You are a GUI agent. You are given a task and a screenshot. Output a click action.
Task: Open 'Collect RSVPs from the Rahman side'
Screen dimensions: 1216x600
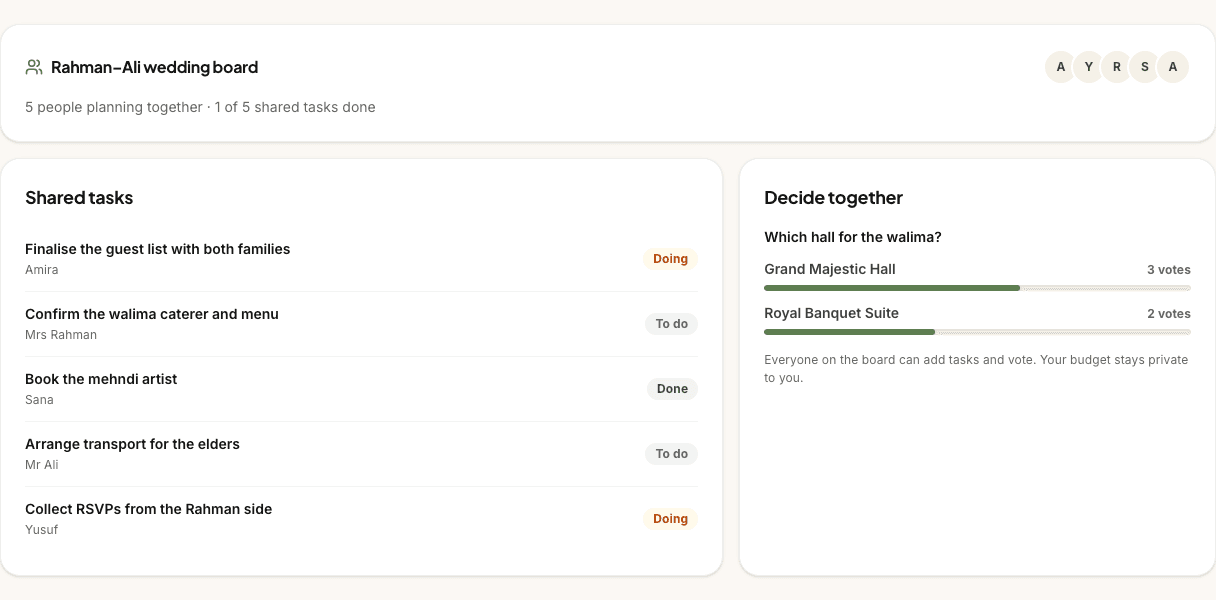149,509
